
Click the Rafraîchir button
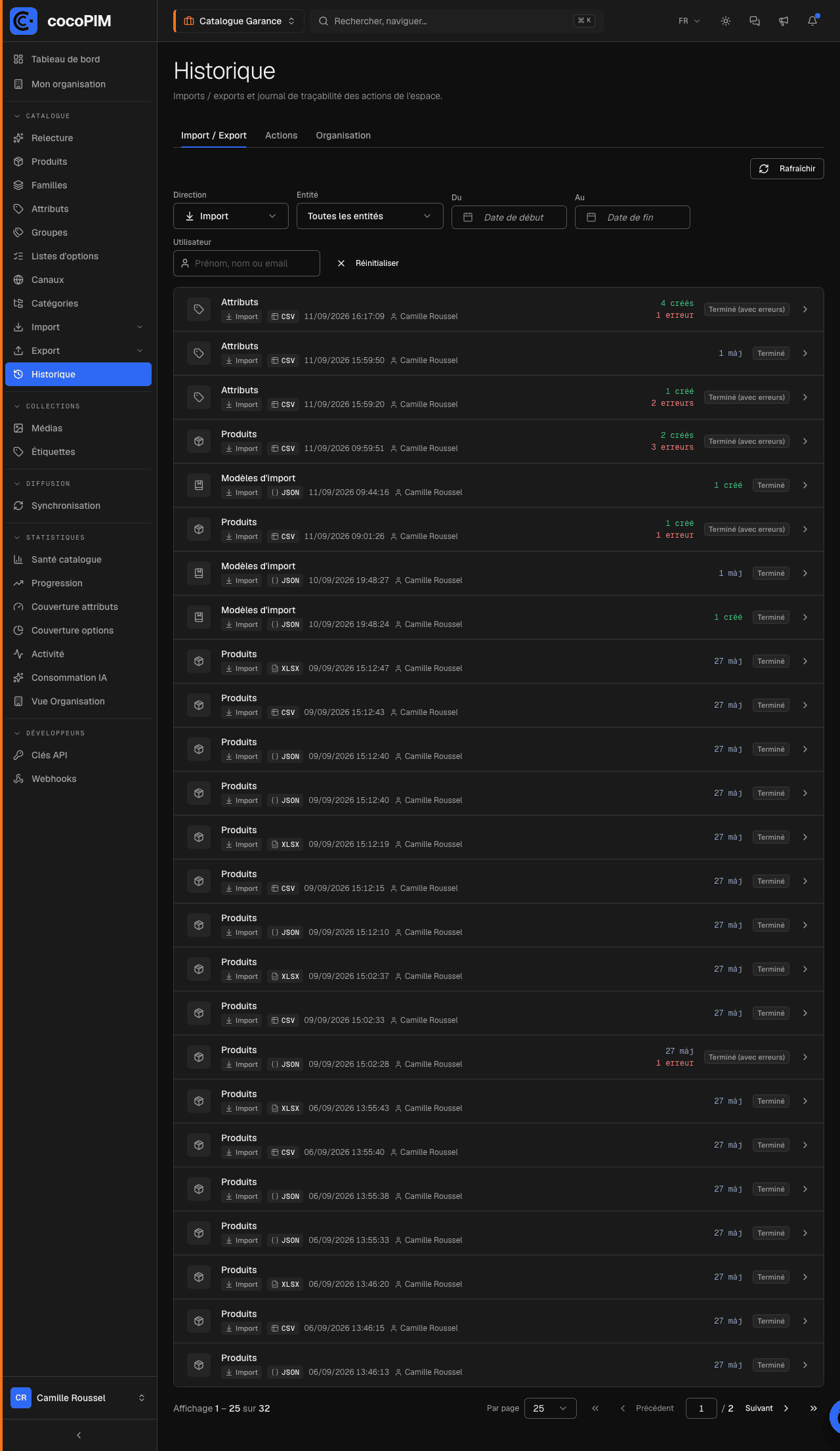pos(787,169)
